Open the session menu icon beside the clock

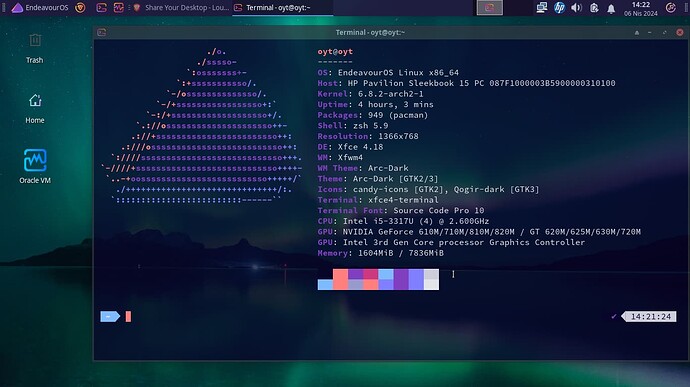(x=671, y=7)
